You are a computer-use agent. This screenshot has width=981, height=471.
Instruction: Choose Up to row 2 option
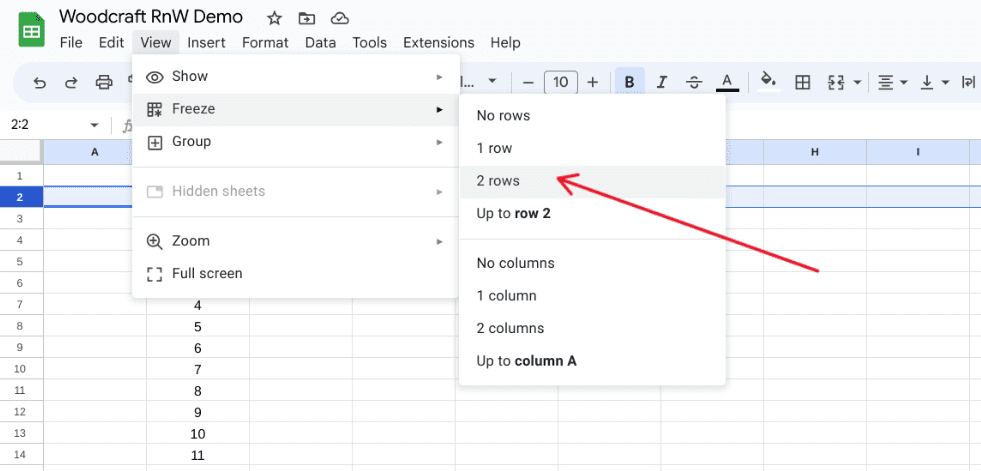point(592,214)
